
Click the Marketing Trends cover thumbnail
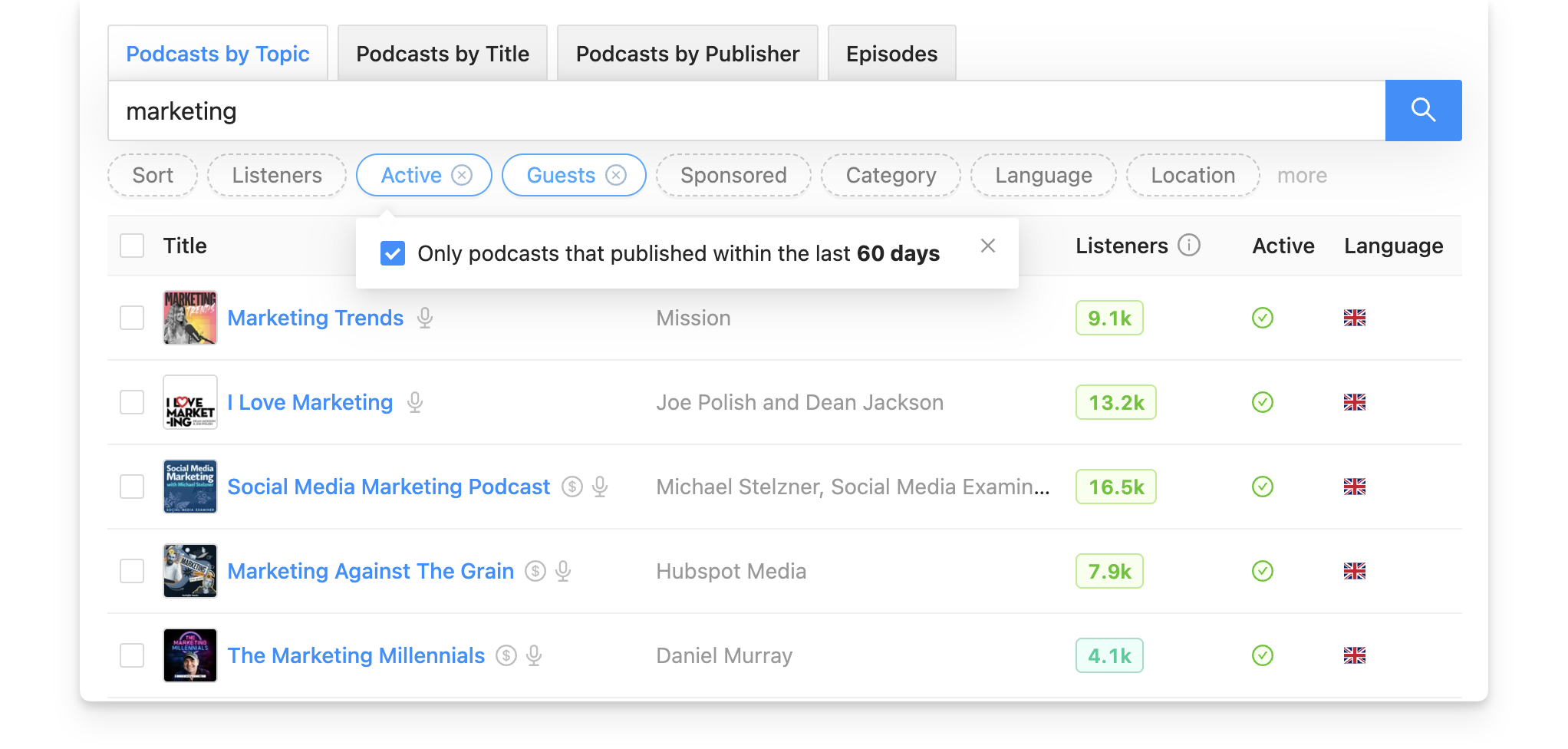tap(190, 318)
